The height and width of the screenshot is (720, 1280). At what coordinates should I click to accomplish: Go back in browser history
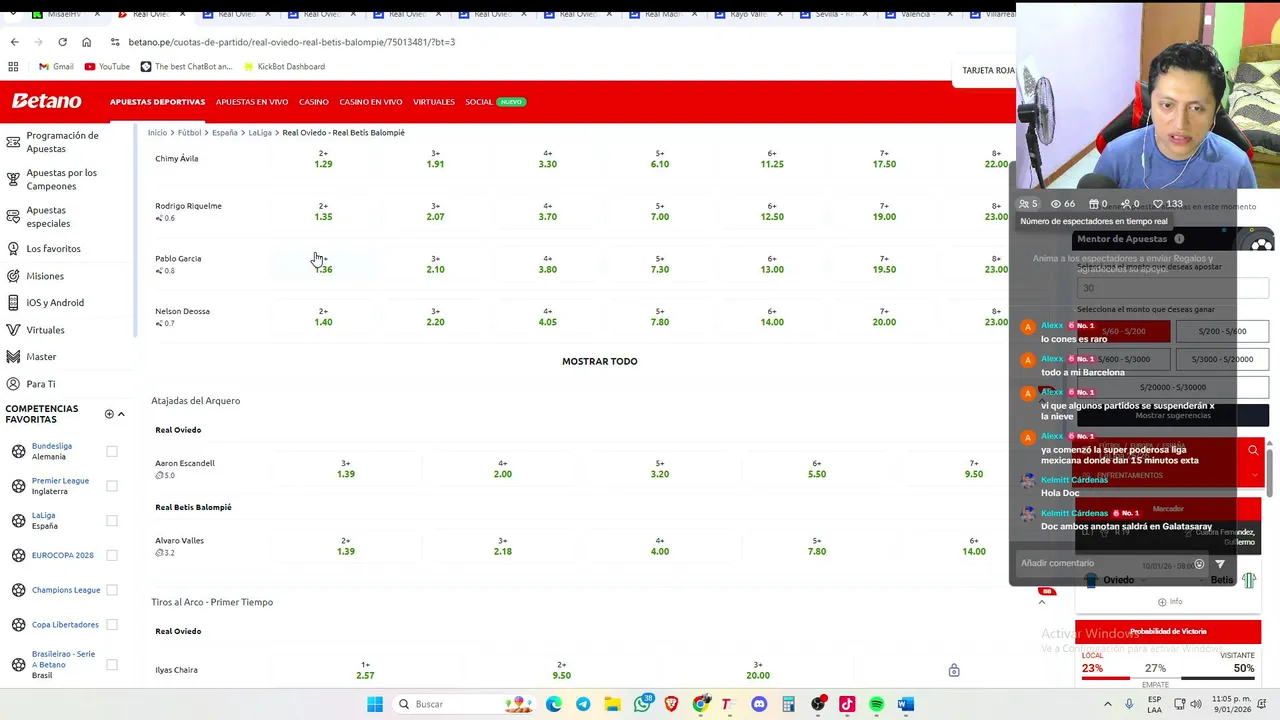14,42
